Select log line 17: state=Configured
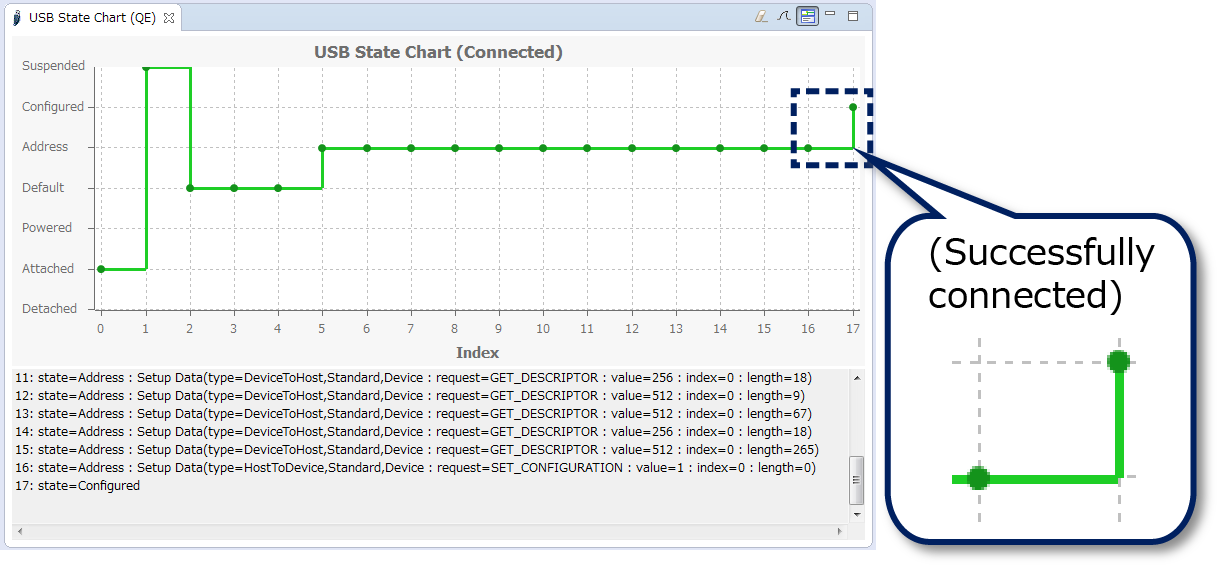This screenshot has width=1220, height=570. (x=77, y=486)
